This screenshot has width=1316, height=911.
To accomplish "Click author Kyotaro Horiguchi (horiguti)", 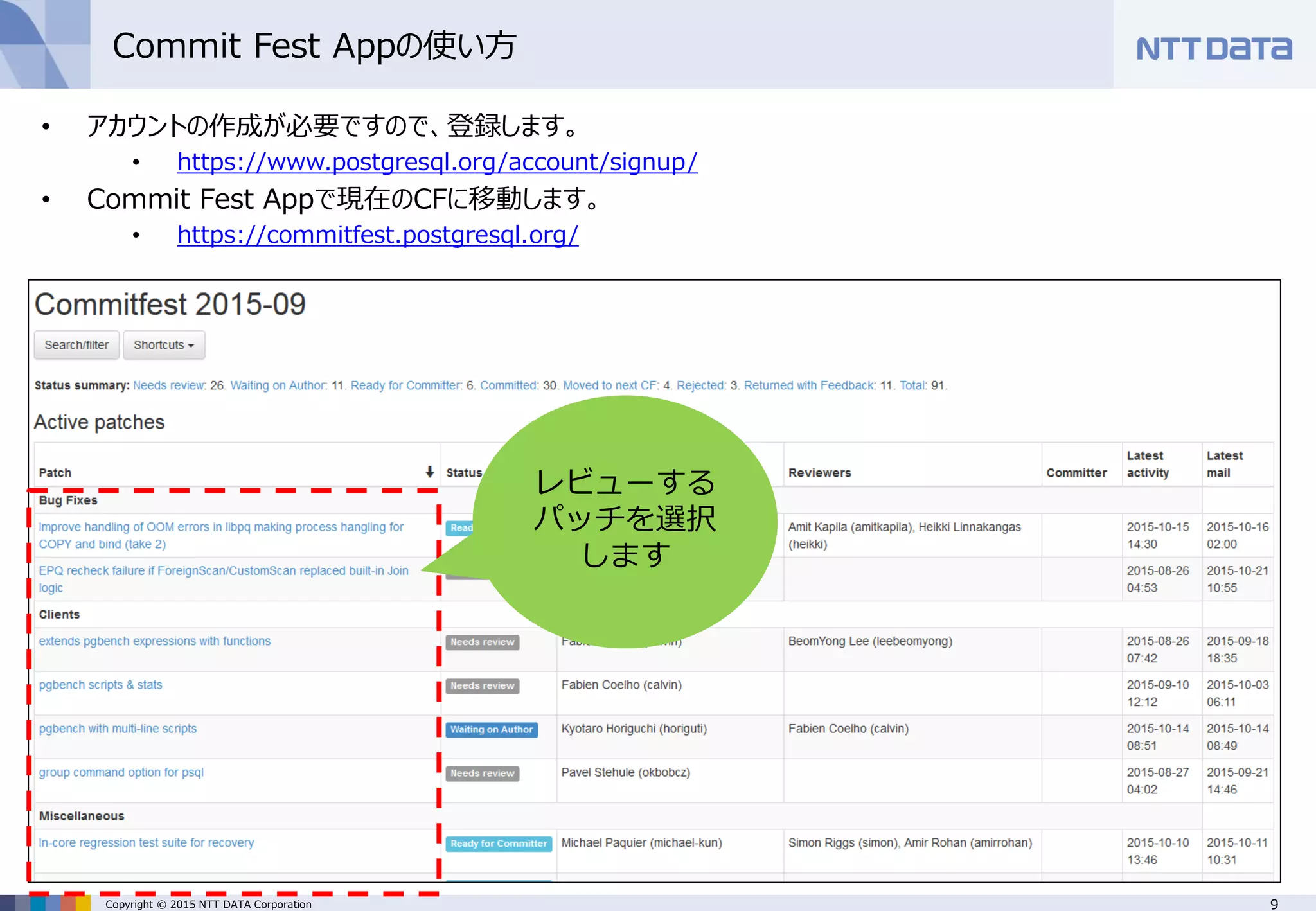I will tap(634, 729).
